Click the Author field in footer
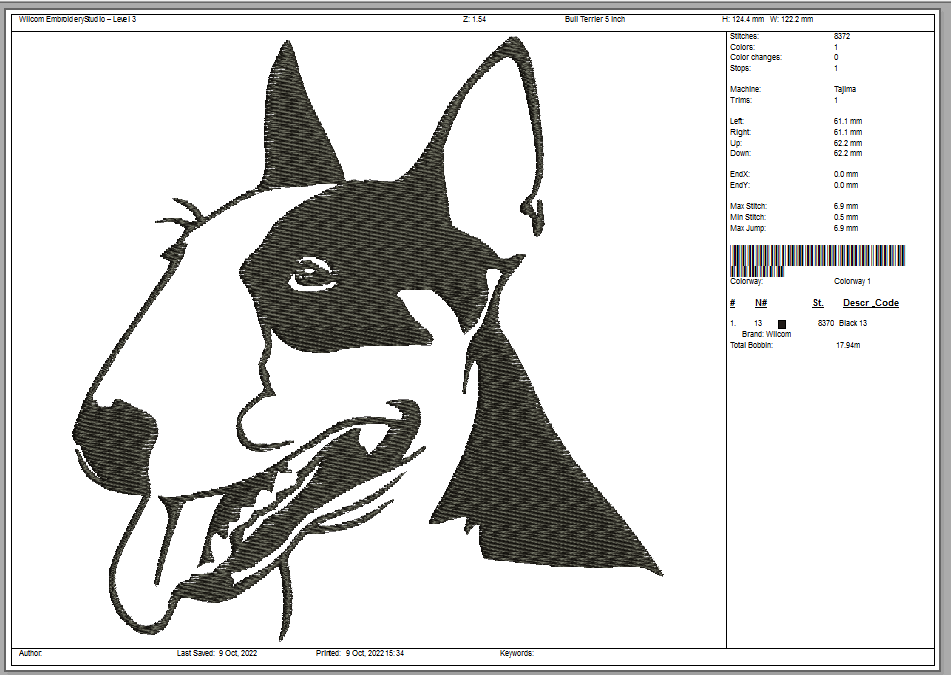The height and width of the screenshot is (675, 951). click(31, 653)
